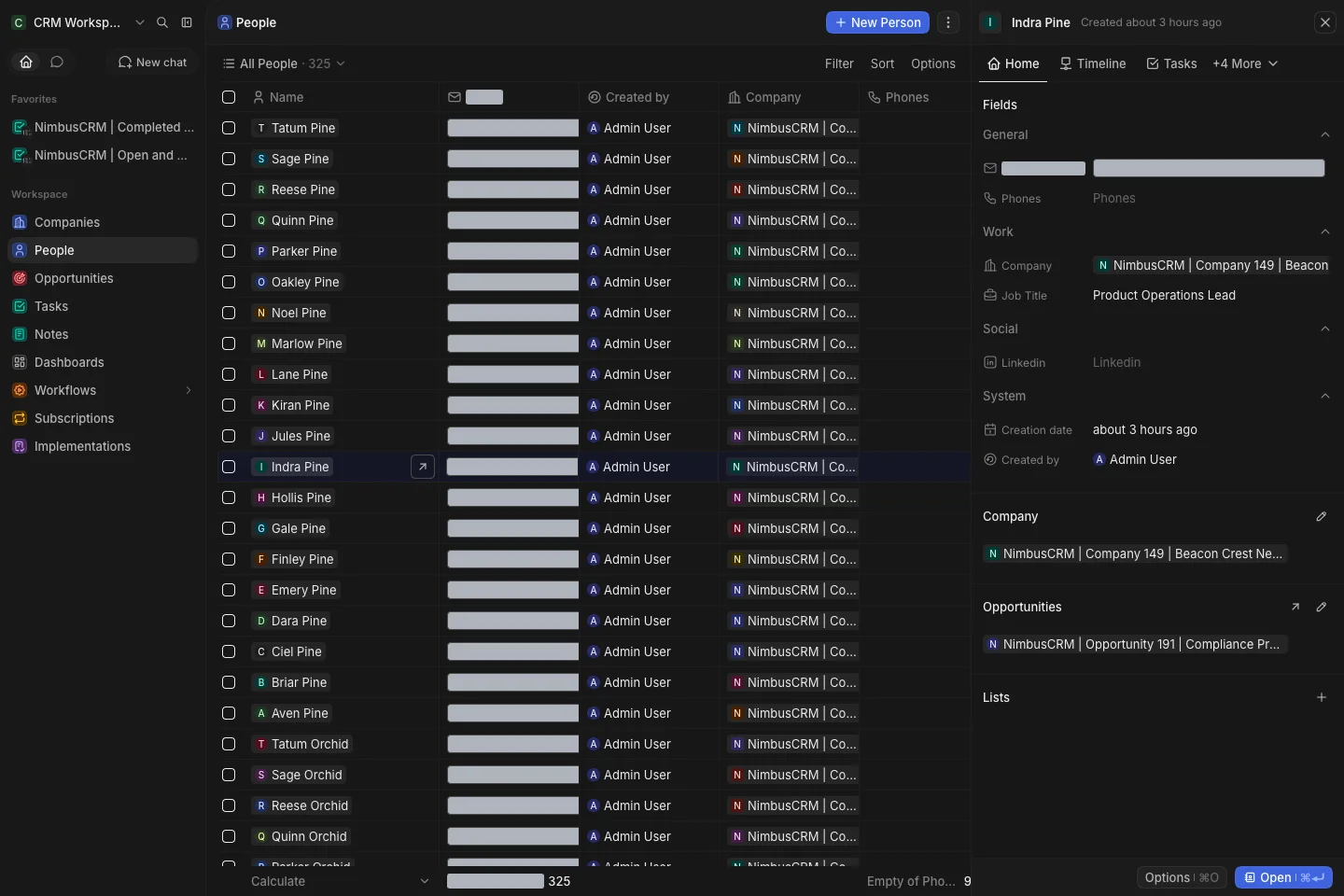Expand the Workflows submenu chevron
Image resolution: width=1344 pixels, height=896 pixels.
188,390
